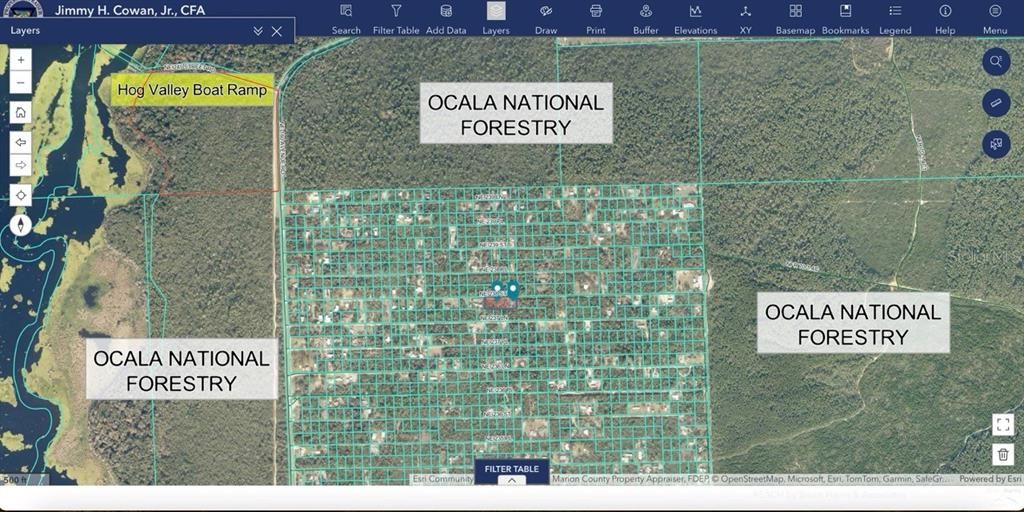Toggle the Layers widget in the toolbar
Image resolution: width=1024 pixels, height=512 pixels.
pyautogui.click(x=496, y=17)
